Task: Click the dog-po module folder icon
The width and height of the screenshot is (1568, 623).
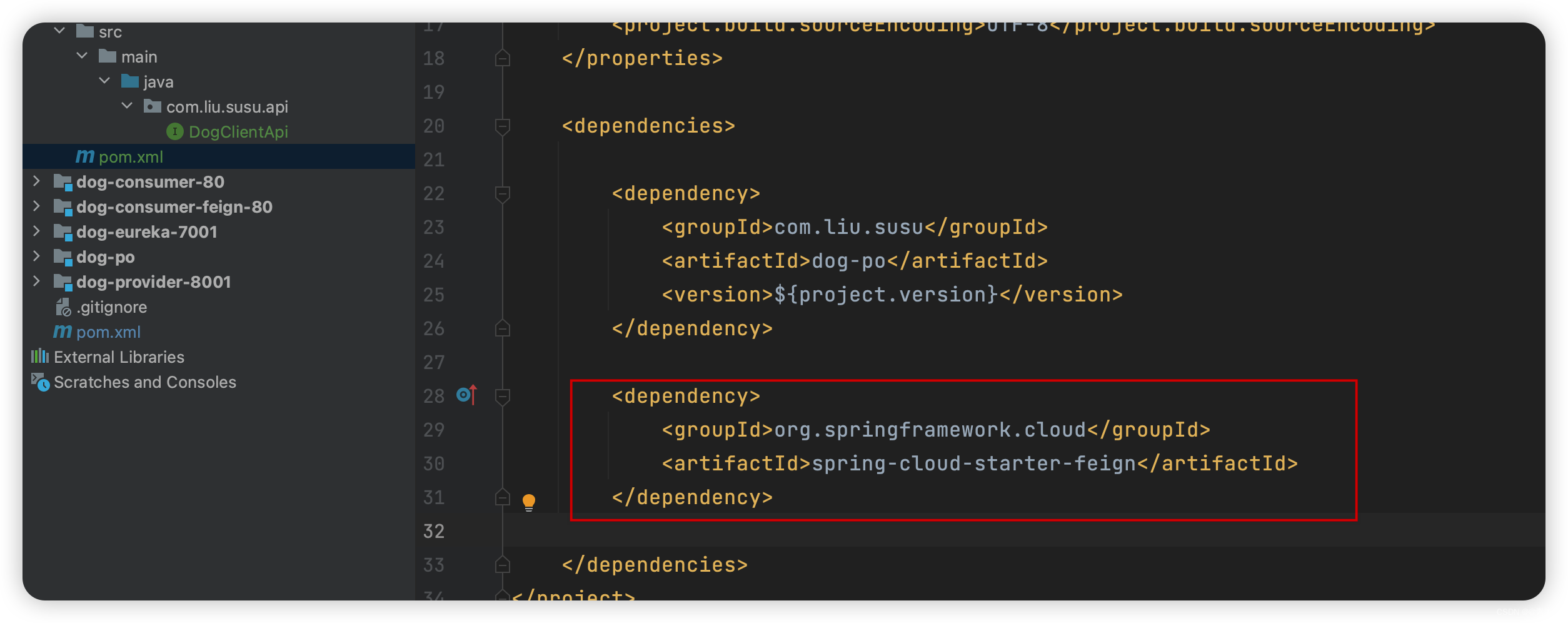Action: [x=63, y=257]
